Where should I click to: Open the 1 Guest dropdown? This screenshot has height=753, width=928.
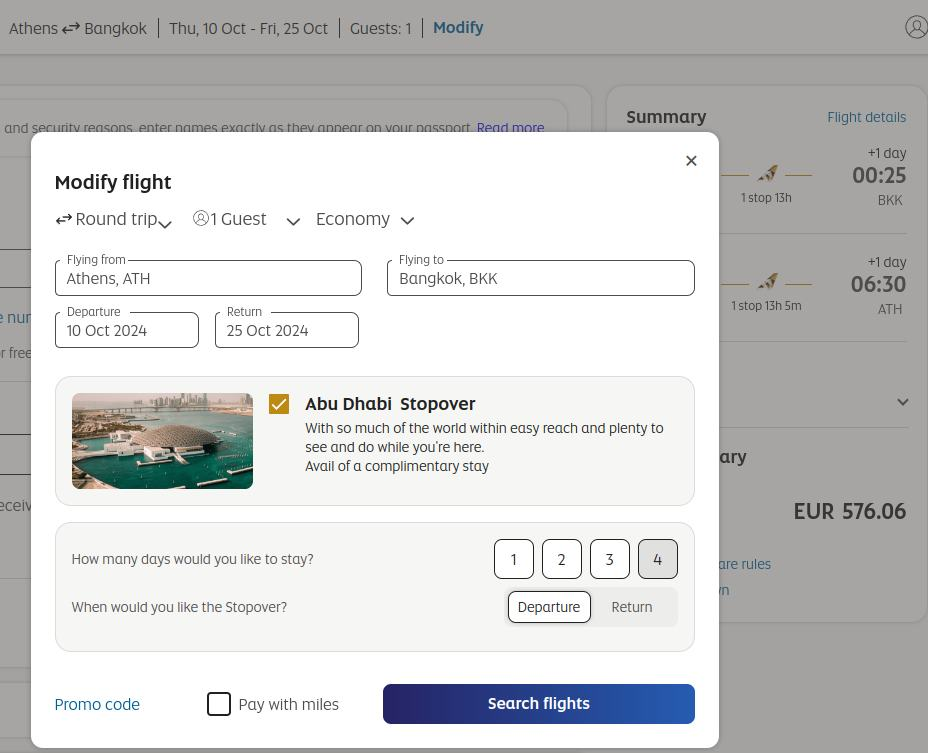(x=246, y=219)
